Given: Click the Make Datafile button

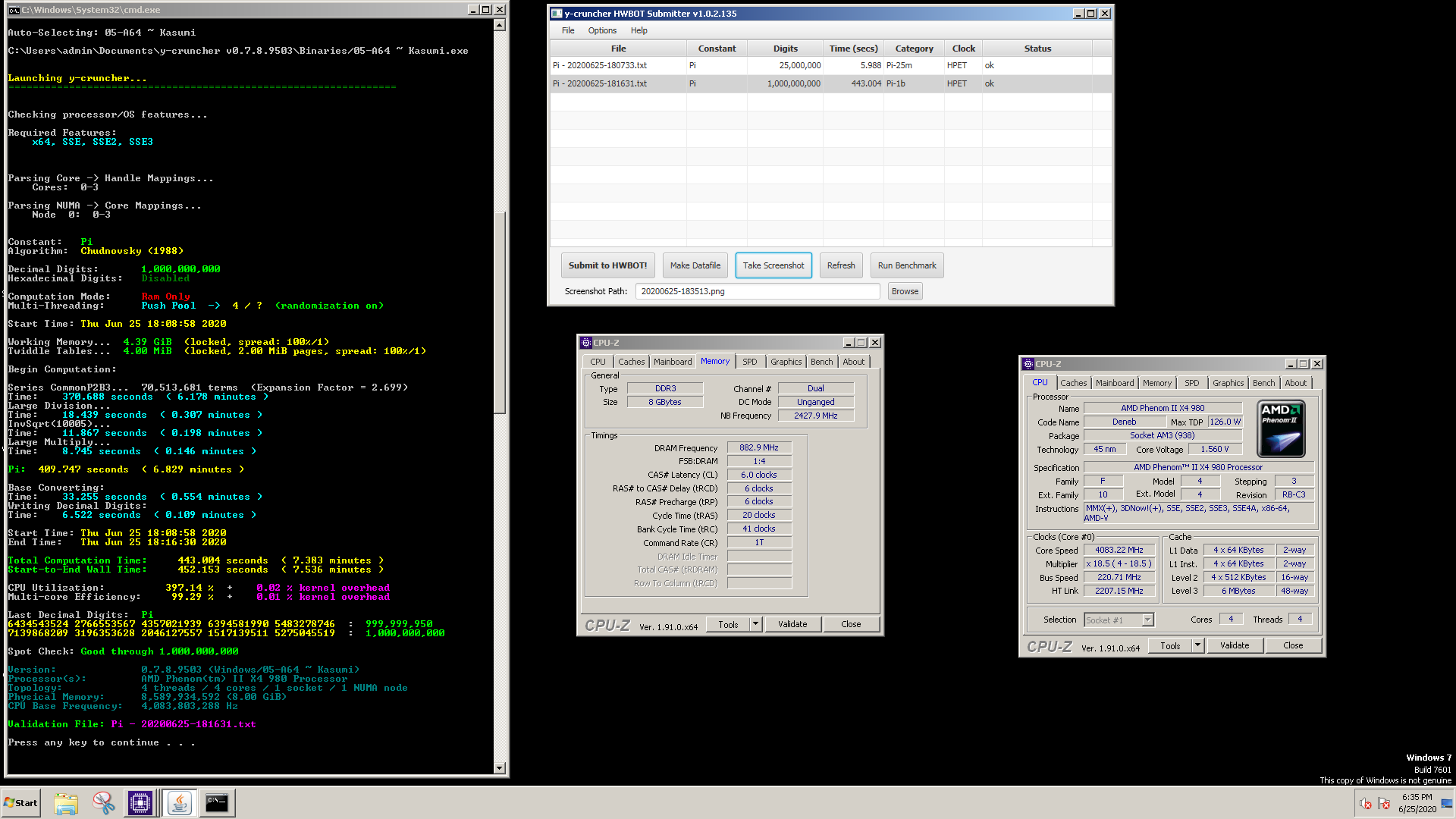Looking at the screenshot, I should coord(695,265).
